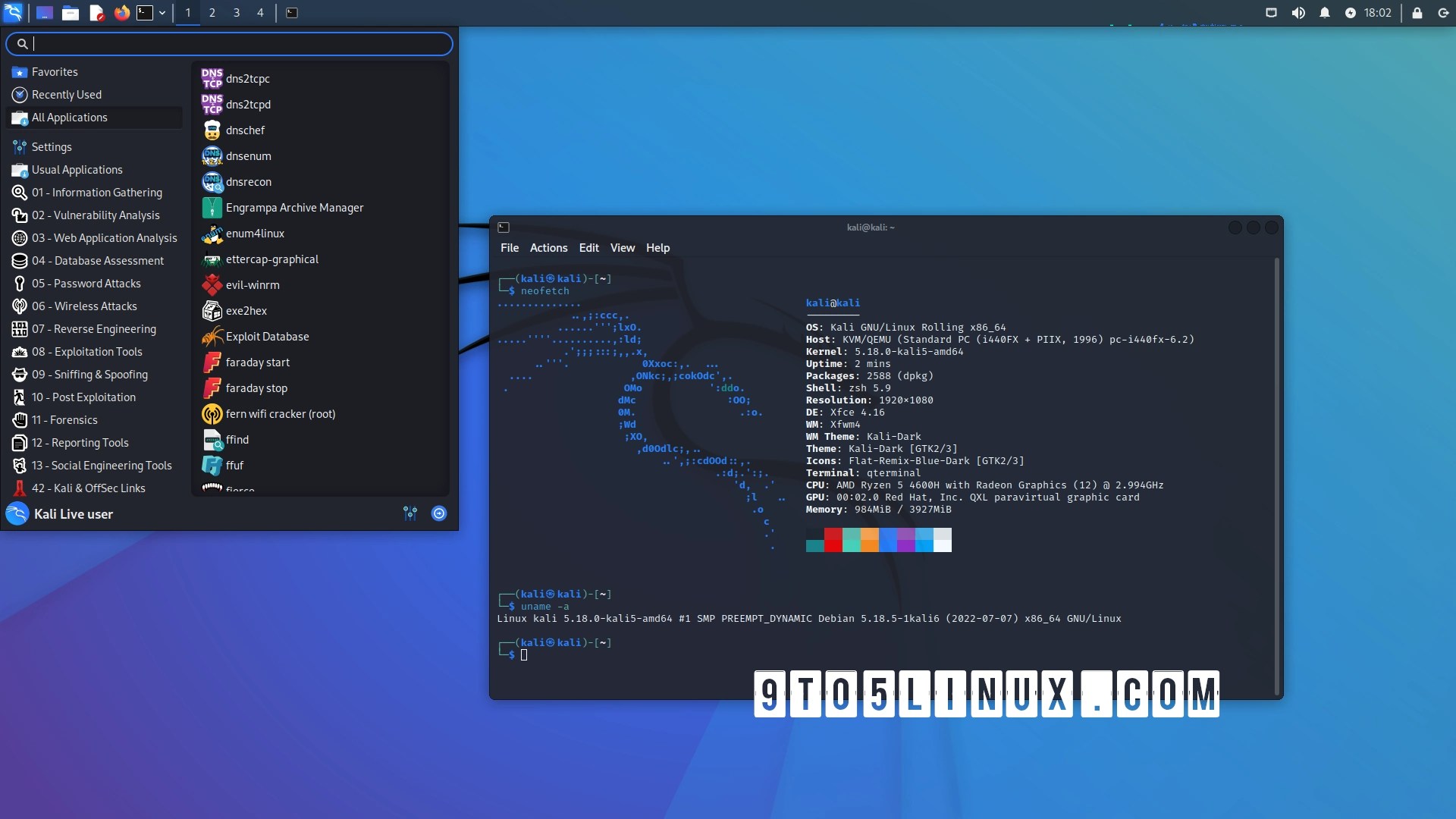Open the applications menu via Kali dragon icon
The height and width of the screenshot is (819, 1456).
pyautogui.click(x=13, y=12)
